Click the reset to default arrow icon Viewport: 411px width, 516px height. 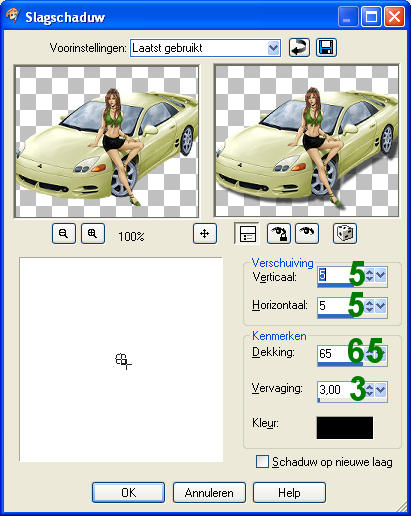pos(299,48)
